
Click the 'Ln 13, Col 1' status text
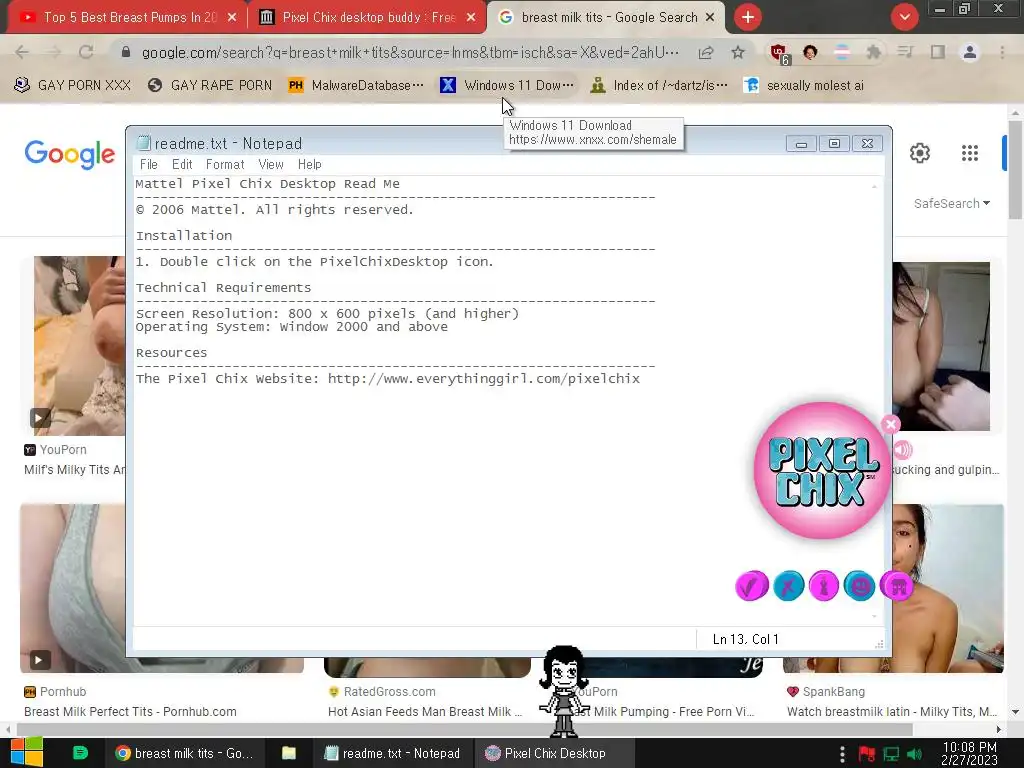[x=745, y=639]
